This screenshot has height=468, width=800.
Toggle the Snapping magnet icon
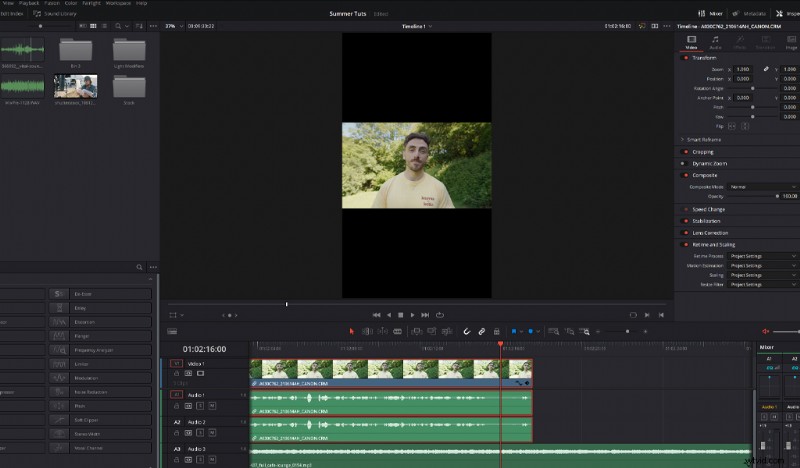click(x=466, y=331)
